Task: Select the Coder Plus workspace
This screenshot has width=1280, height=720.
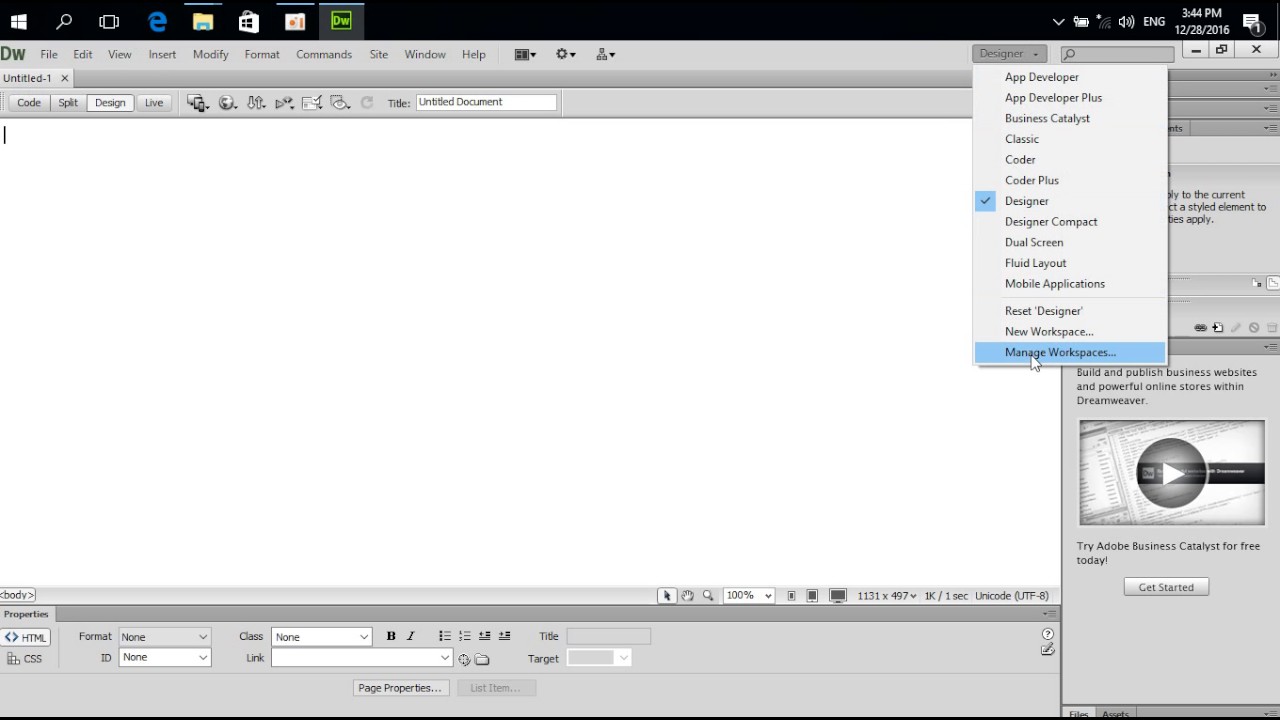Action: (x=1070, y=181)
